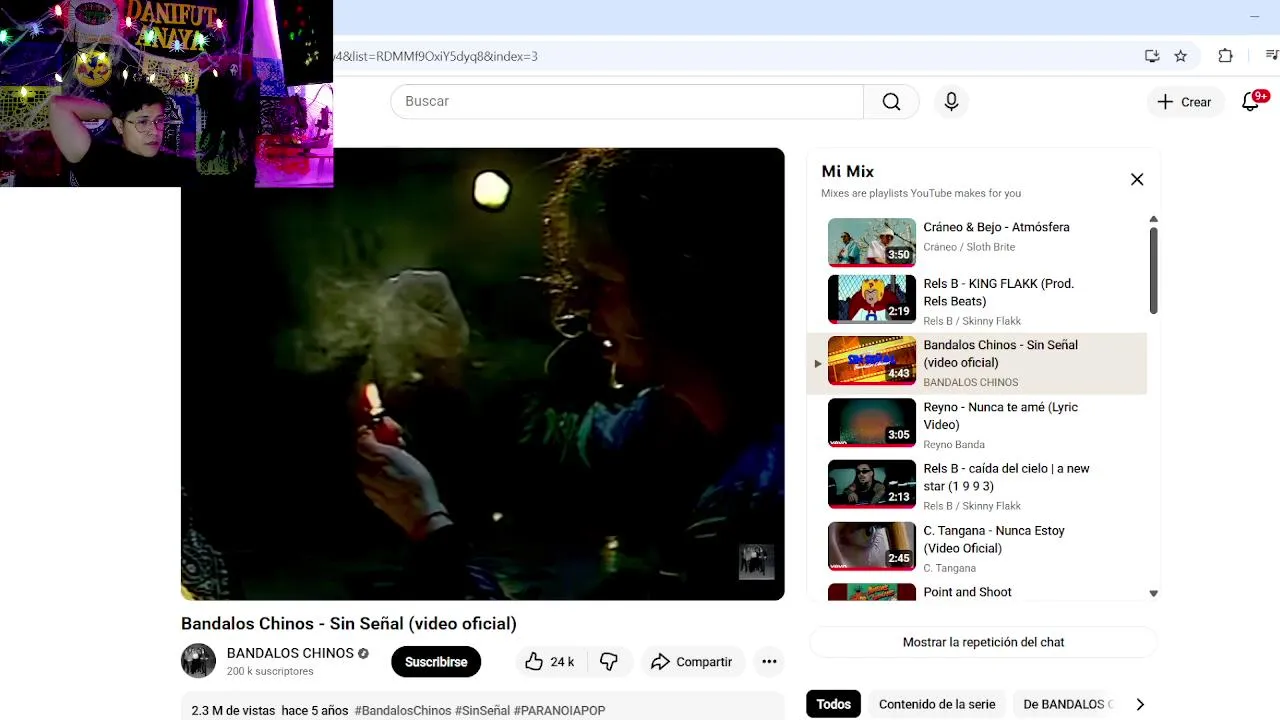Image resolution: width=1280 pixels, height=720 pixels.
Task: Click the video player to pause
Action: 482,374
